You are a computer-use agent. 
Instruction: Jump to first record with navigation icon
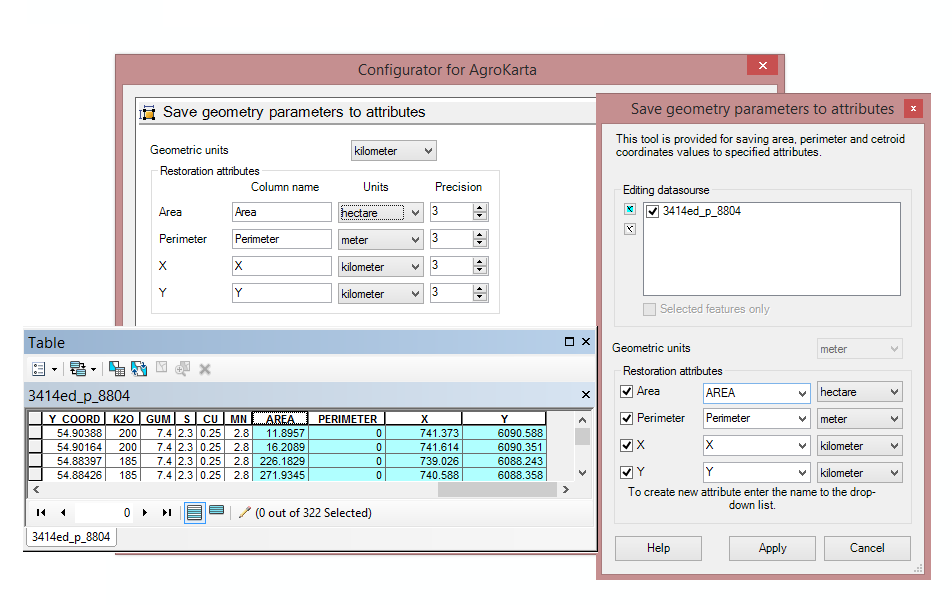click(x=41, y=512)
